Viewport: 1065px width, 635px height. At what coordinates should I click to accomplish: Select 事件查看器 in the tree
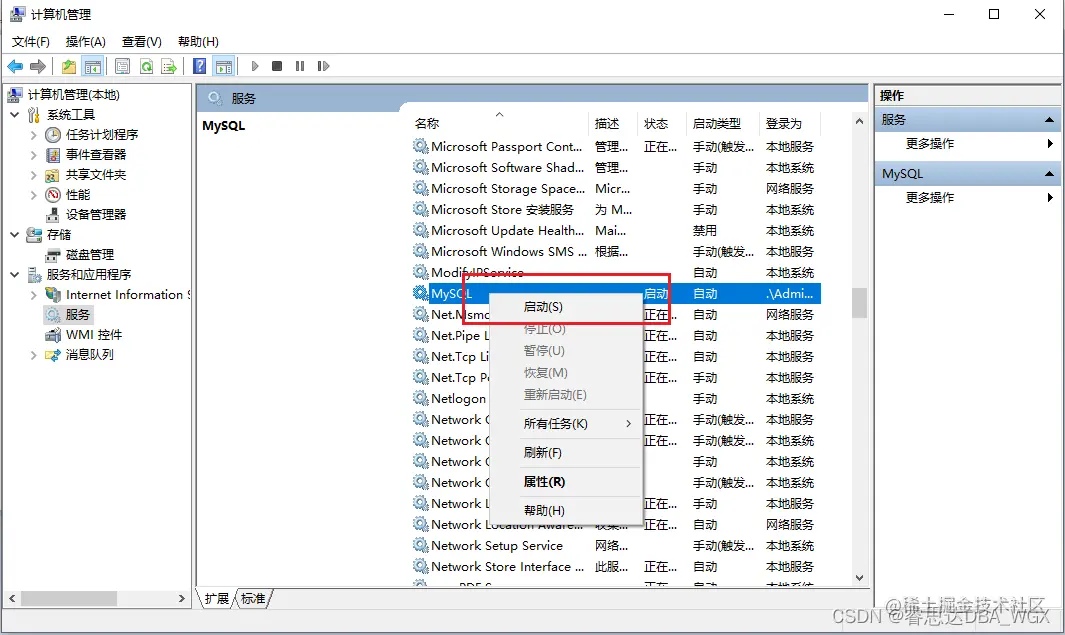(96, 154)
